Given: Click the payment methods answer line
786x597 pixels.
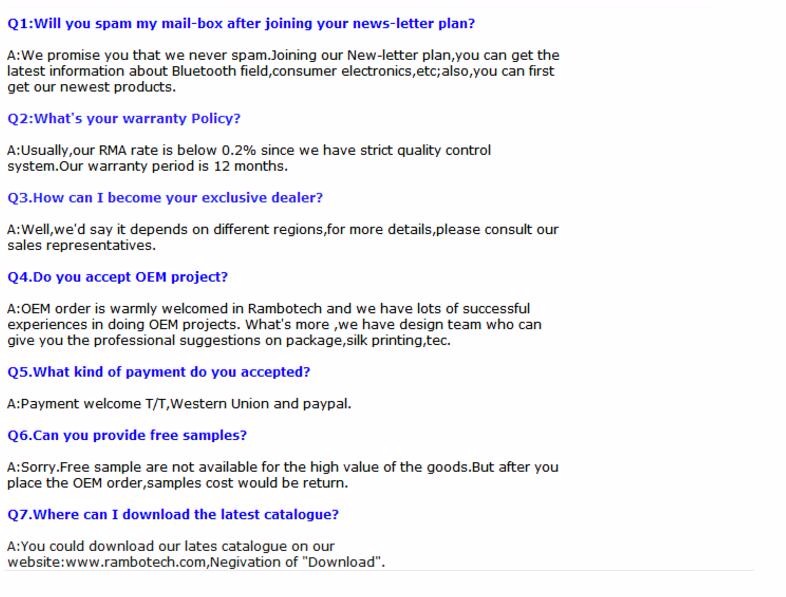Looking at the screenshot, I should (x=179, y=404).
